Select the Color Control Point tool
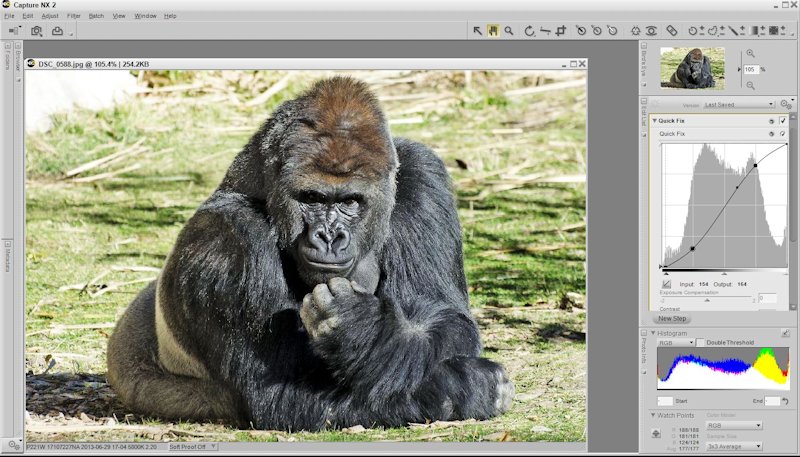 [635, 31]
